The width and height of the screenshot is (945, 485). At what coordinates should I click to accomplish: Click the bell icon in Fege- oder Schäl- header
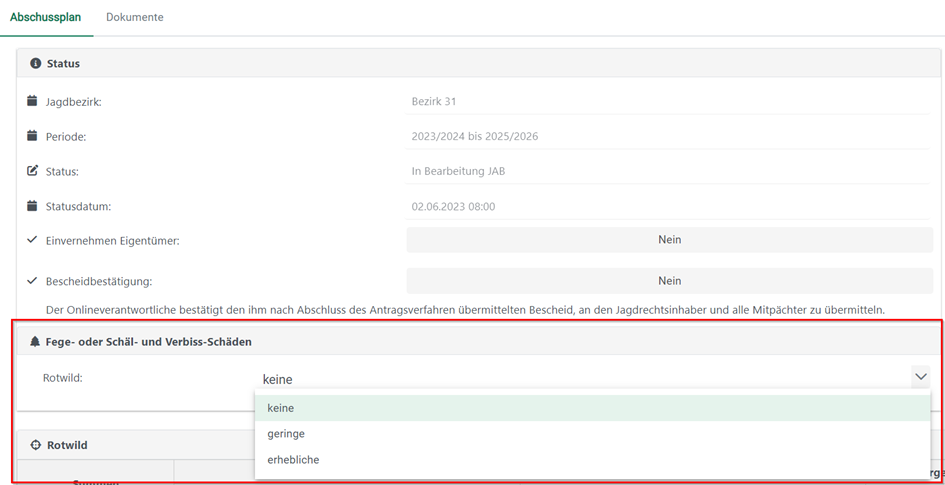click(35, 342)
